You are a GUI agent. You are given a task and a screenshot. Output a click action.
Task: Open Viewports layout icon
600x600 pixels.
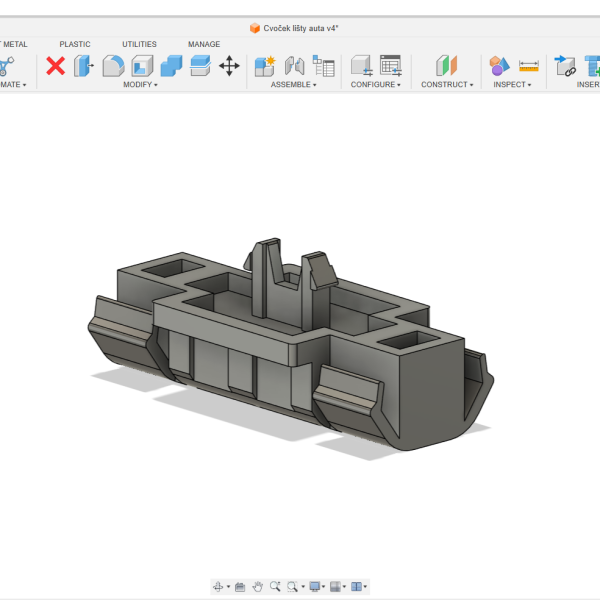coord(356,587)
